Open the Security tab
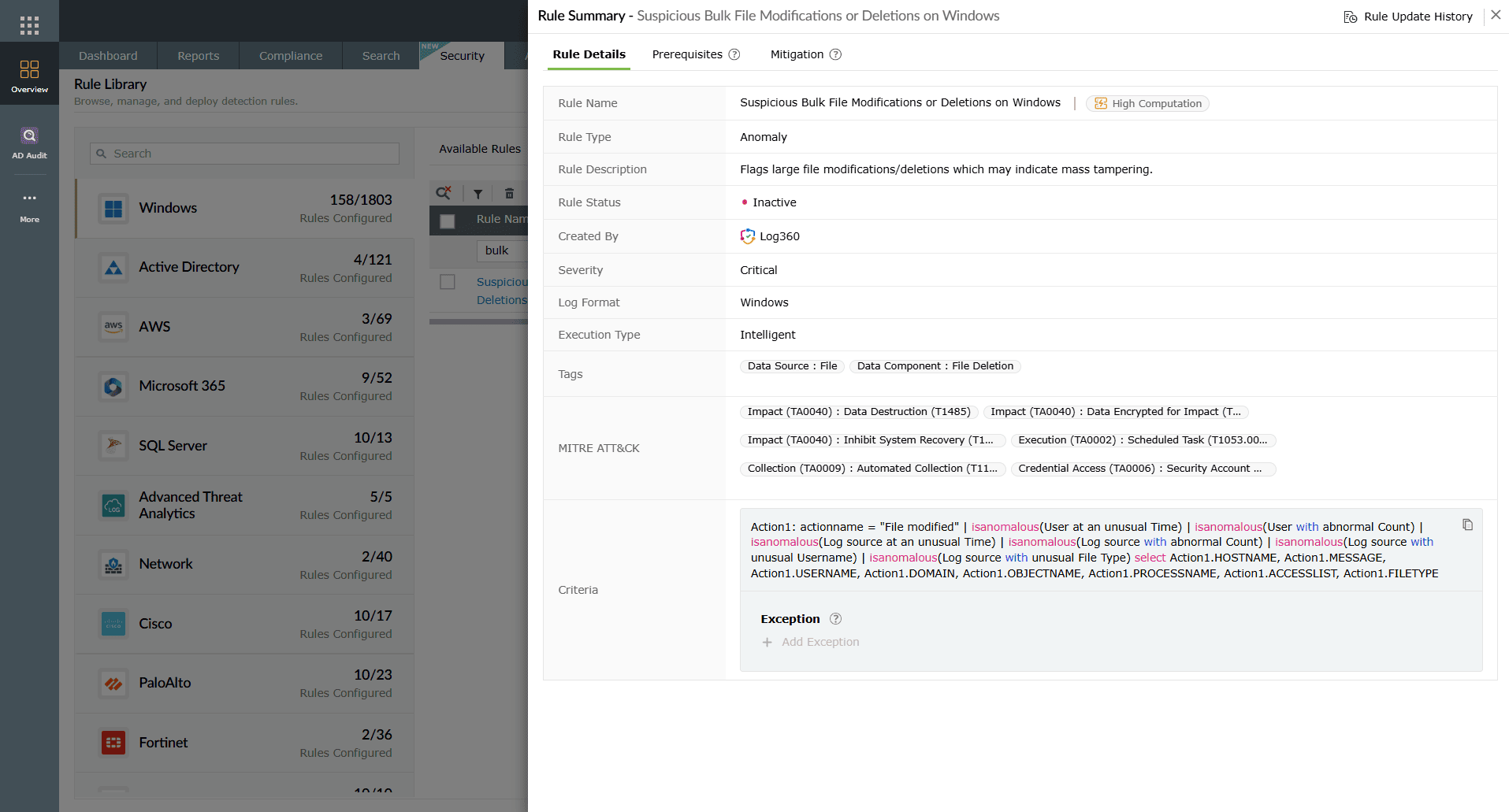The width and height of the screenshot is (1509, 812). [x=463, y=56]
